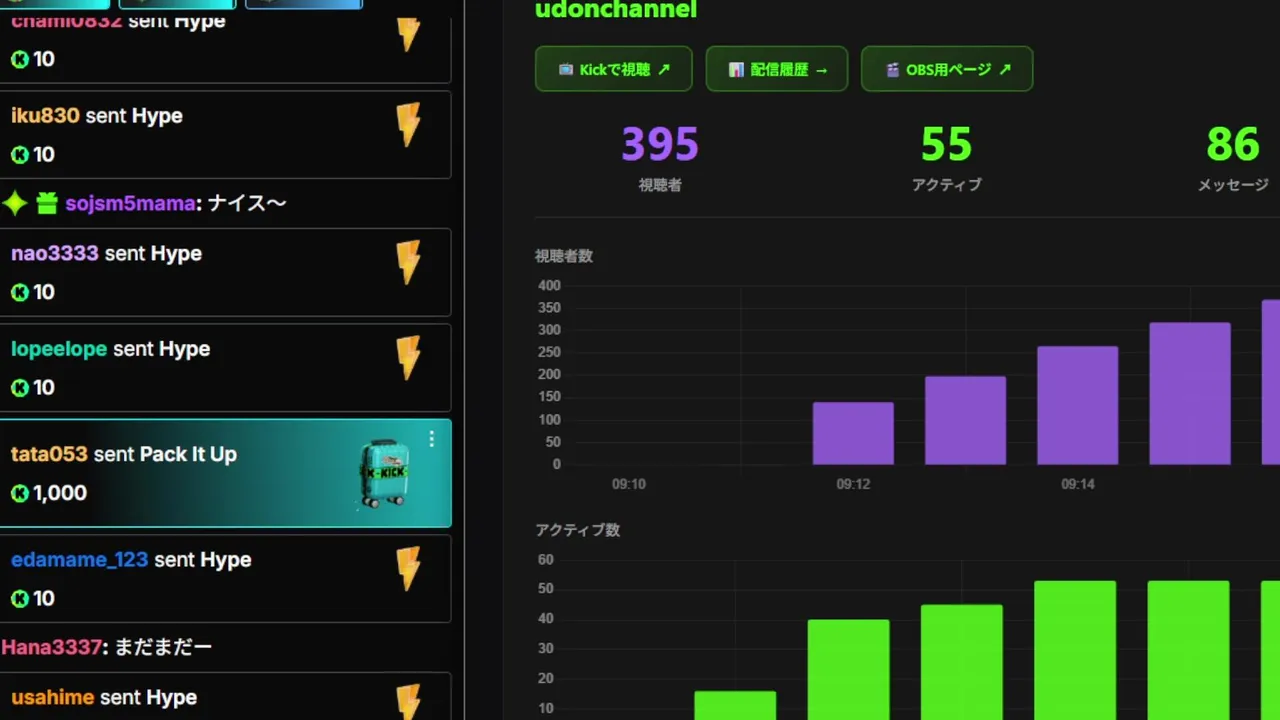
Task: Click the tallest fully visible purple viewer bar
Action: pyautogui.click(x=1190, y=393)
